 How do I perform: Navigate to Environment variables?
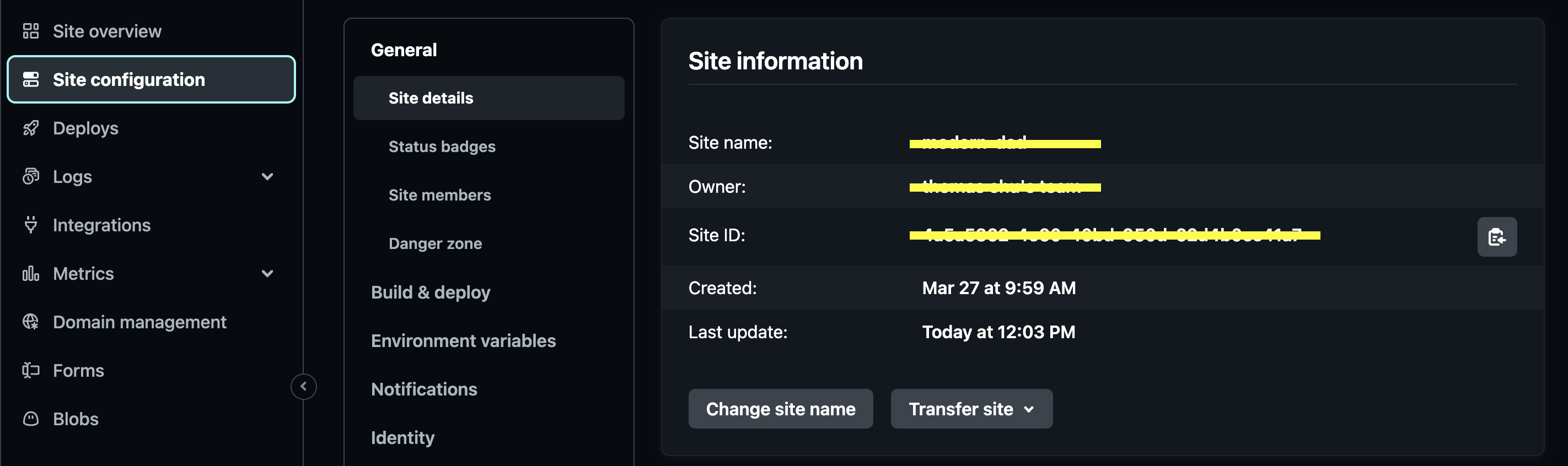pyautogui.click(x=463, y=340)
